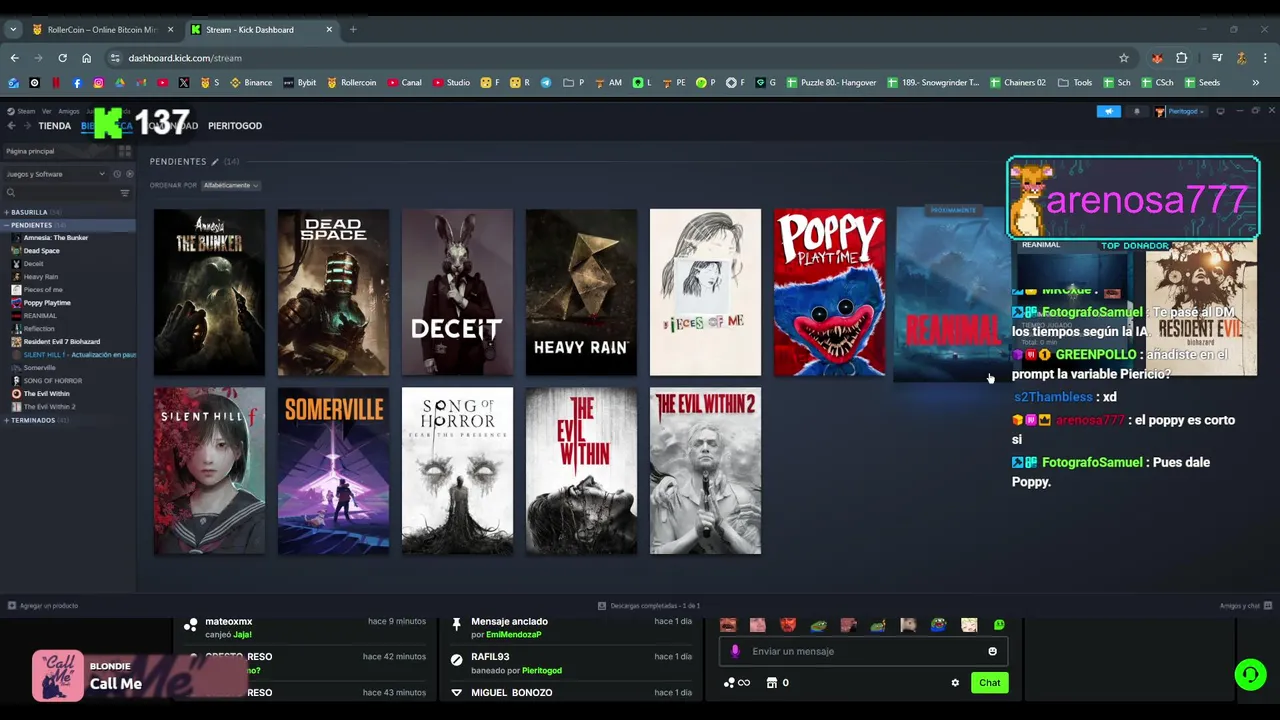Viewport: 1280px width, 720px height.
Task: Edit the PENDIENTES collection pencil icon
Action: [214, 161]
